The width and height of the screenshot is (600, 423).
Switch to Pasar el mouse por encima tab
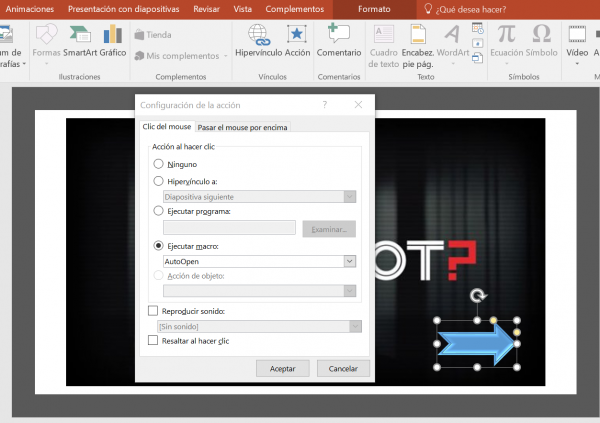(x=242, y=127)
